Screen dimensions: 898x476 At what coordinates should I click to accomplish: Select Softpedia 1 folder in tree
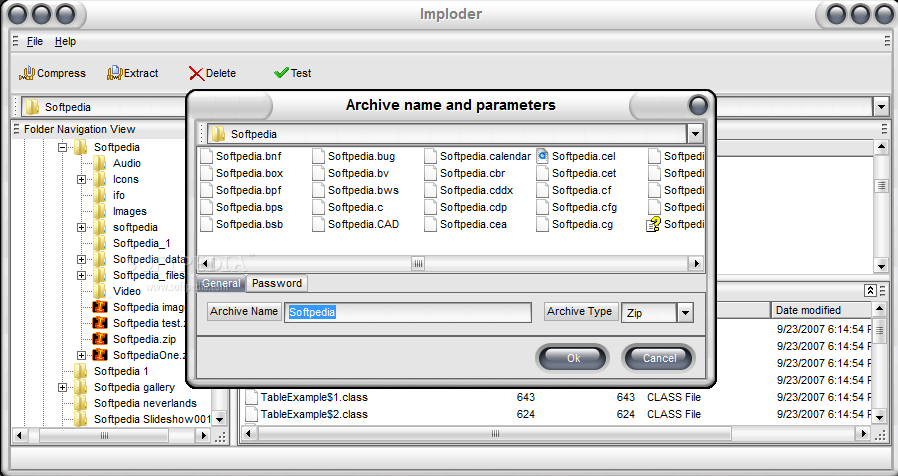pos(121,371)
